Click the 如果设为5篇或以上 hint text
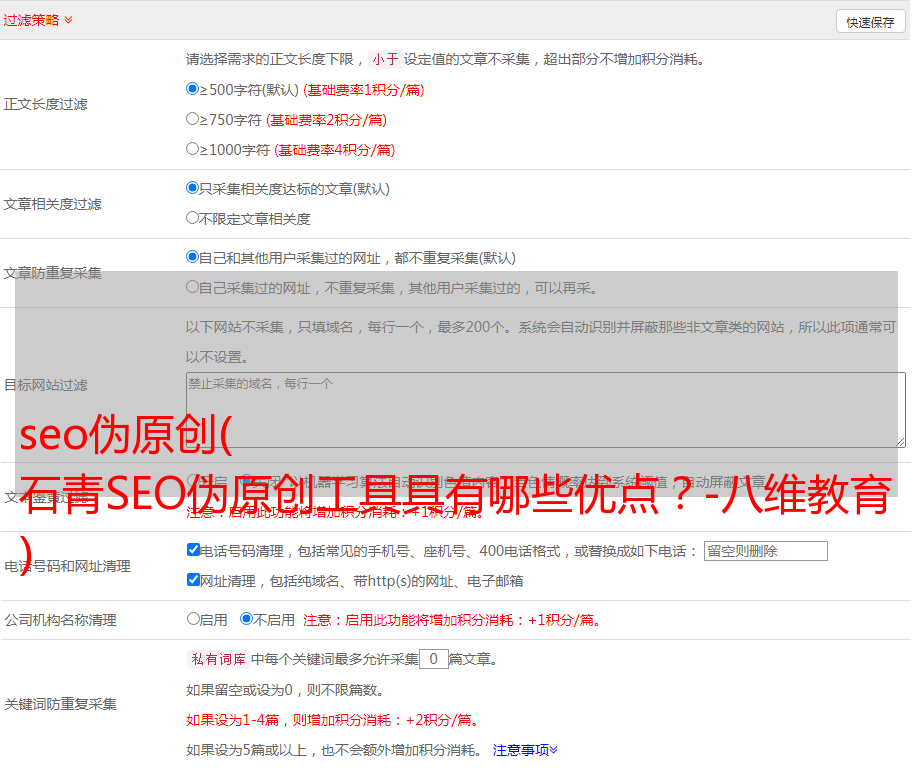This screenshot has width=912, height=768. [334, 751]
